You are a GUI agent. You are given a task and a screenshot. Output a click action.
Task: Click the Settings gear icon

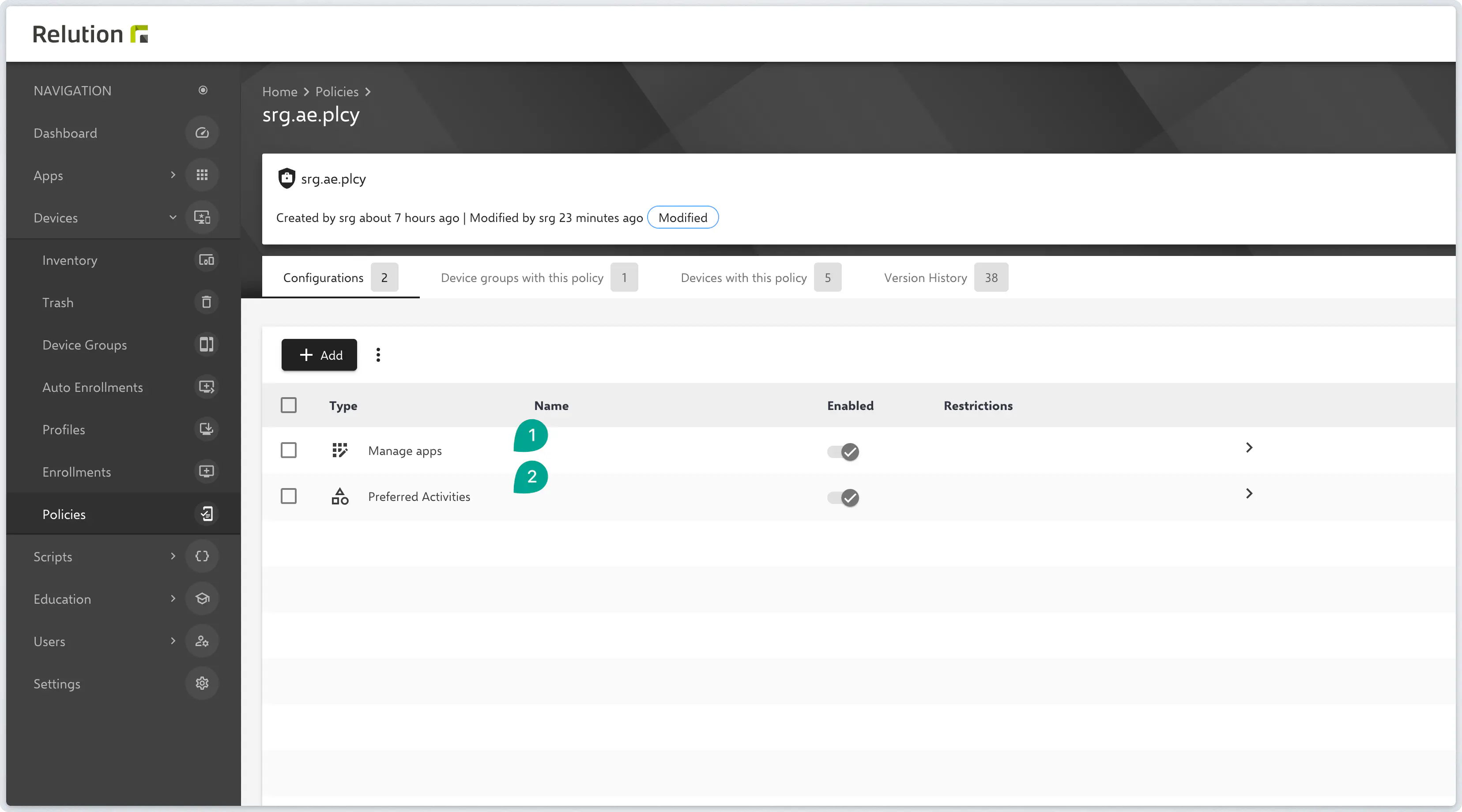pyautogui.click(x=202, y=683)
